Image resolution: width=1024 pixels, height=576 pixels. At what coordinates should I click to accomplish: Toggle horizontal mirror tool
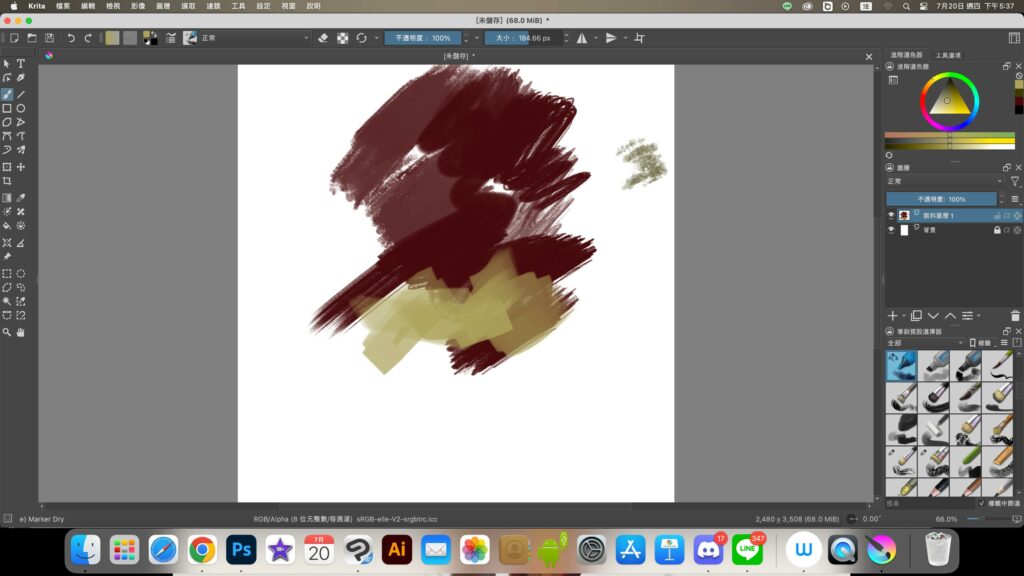point(581,38)
